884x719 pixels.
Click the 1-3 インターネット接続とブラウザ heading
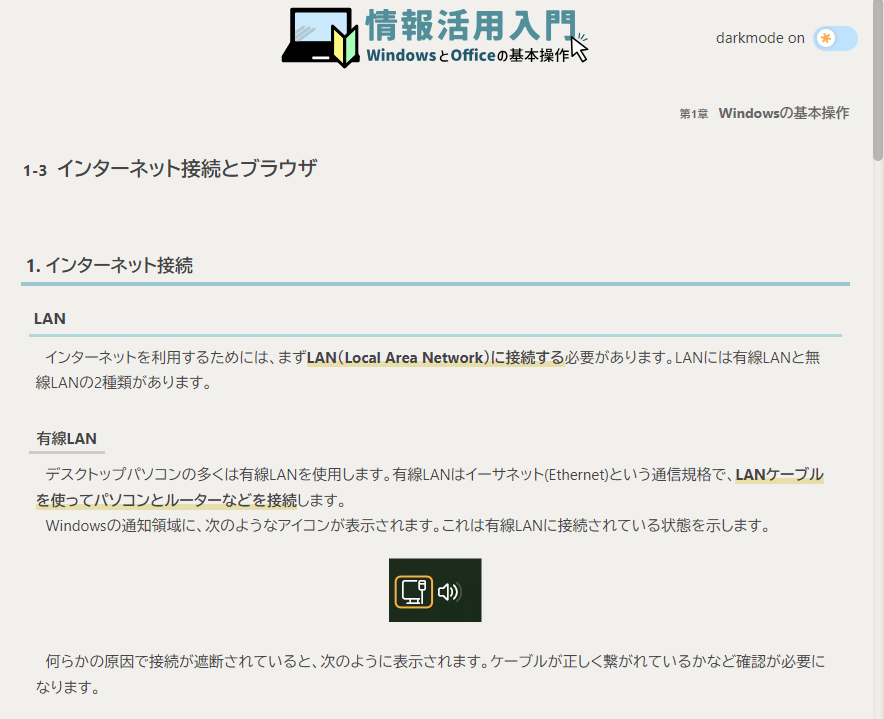[170, 169]
